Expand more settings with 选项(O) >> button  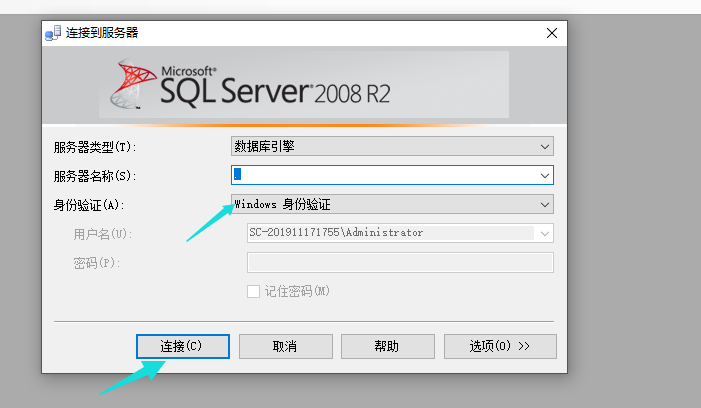pyautogui.click(x=500, y=346)
